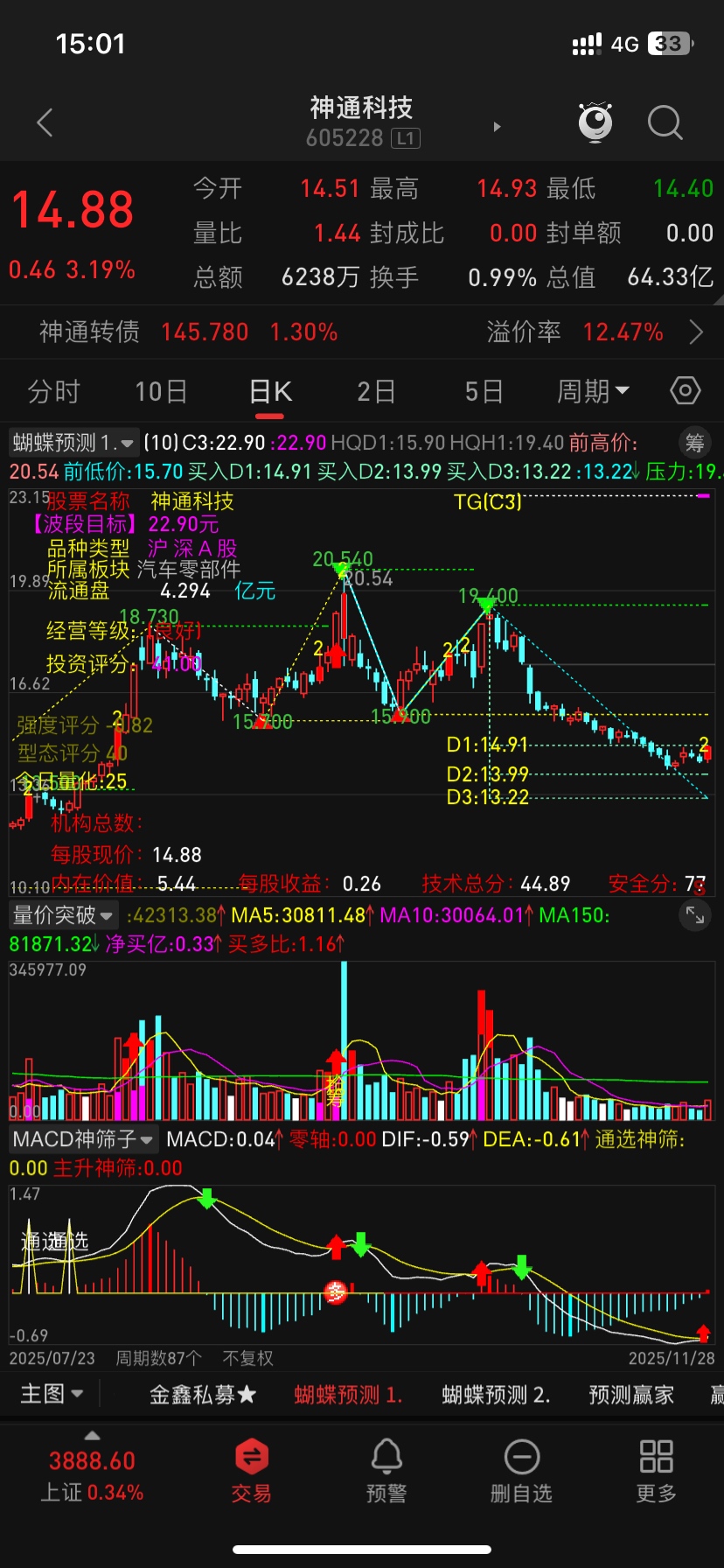Open the 周期 period dropdown

coord(593,391)
